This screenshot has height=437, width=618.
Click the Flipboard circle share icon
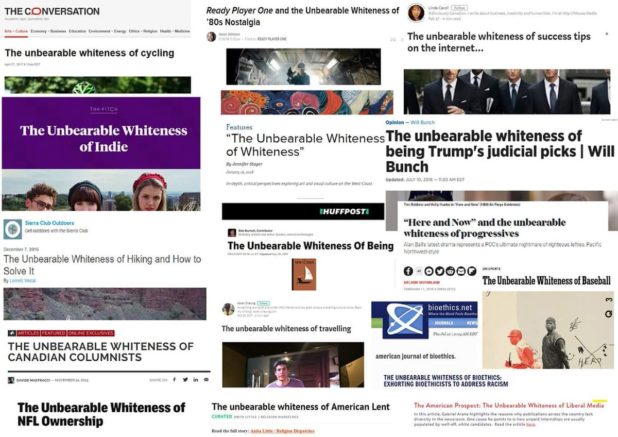471,271
